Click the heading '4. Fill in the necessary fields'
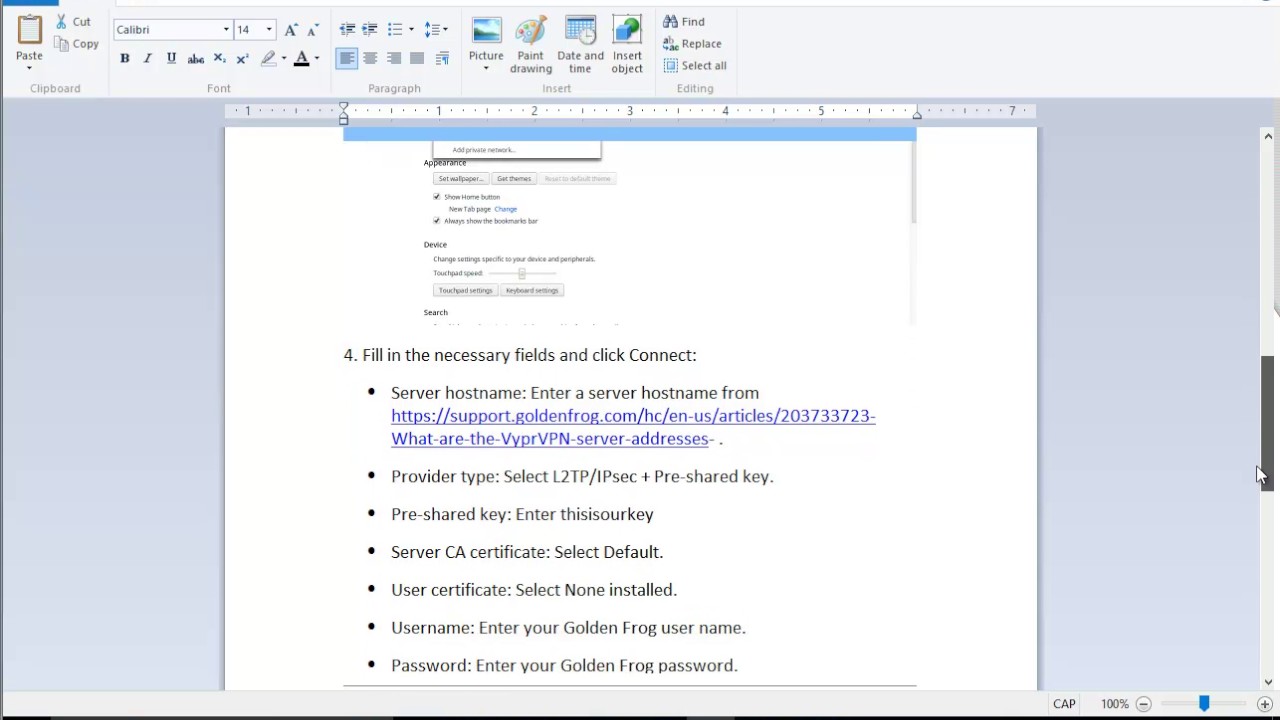1280x720 pixels. tap(520, 355)
